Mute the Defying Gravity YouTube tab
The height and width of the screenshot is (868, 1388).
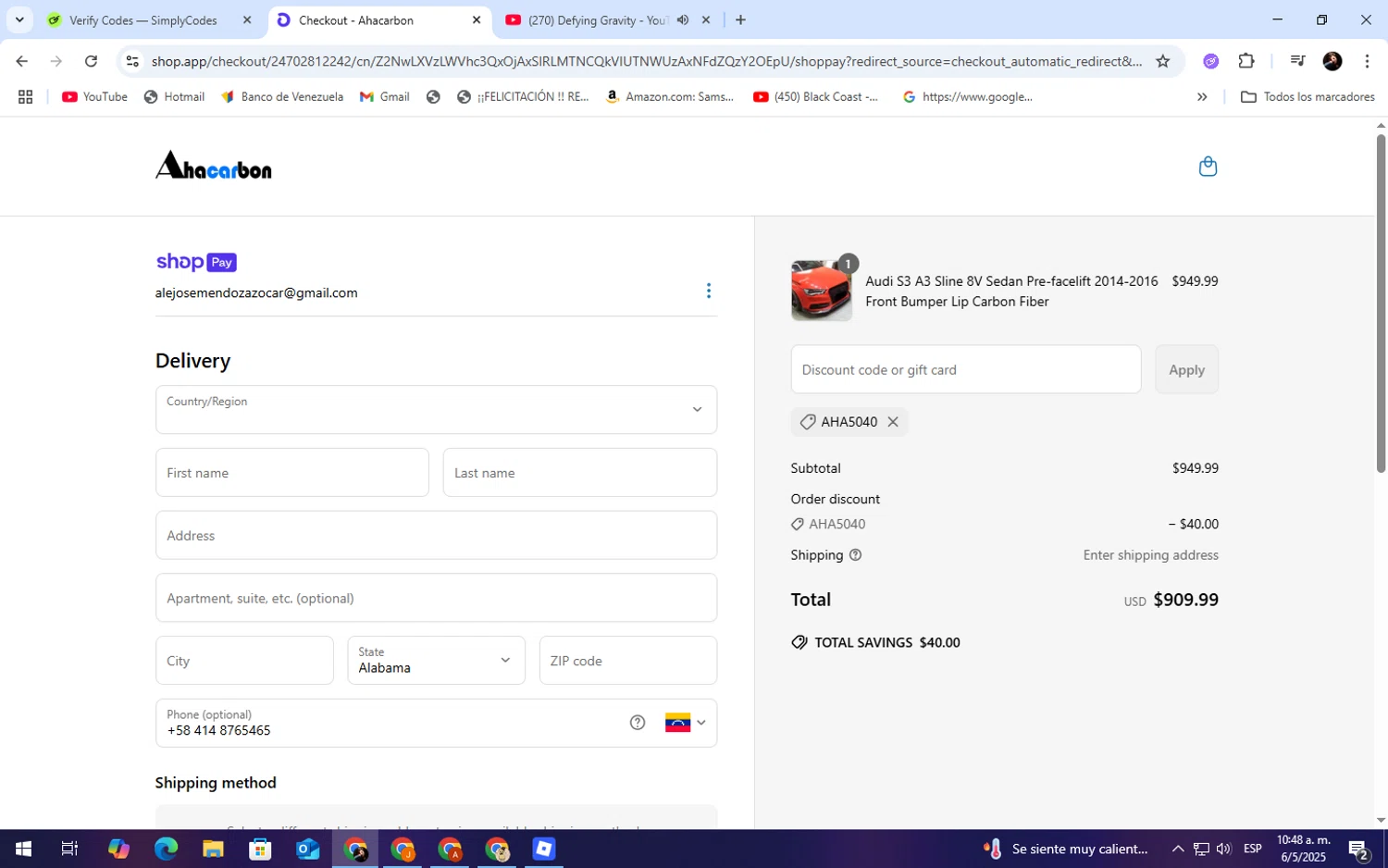[683, 20]
